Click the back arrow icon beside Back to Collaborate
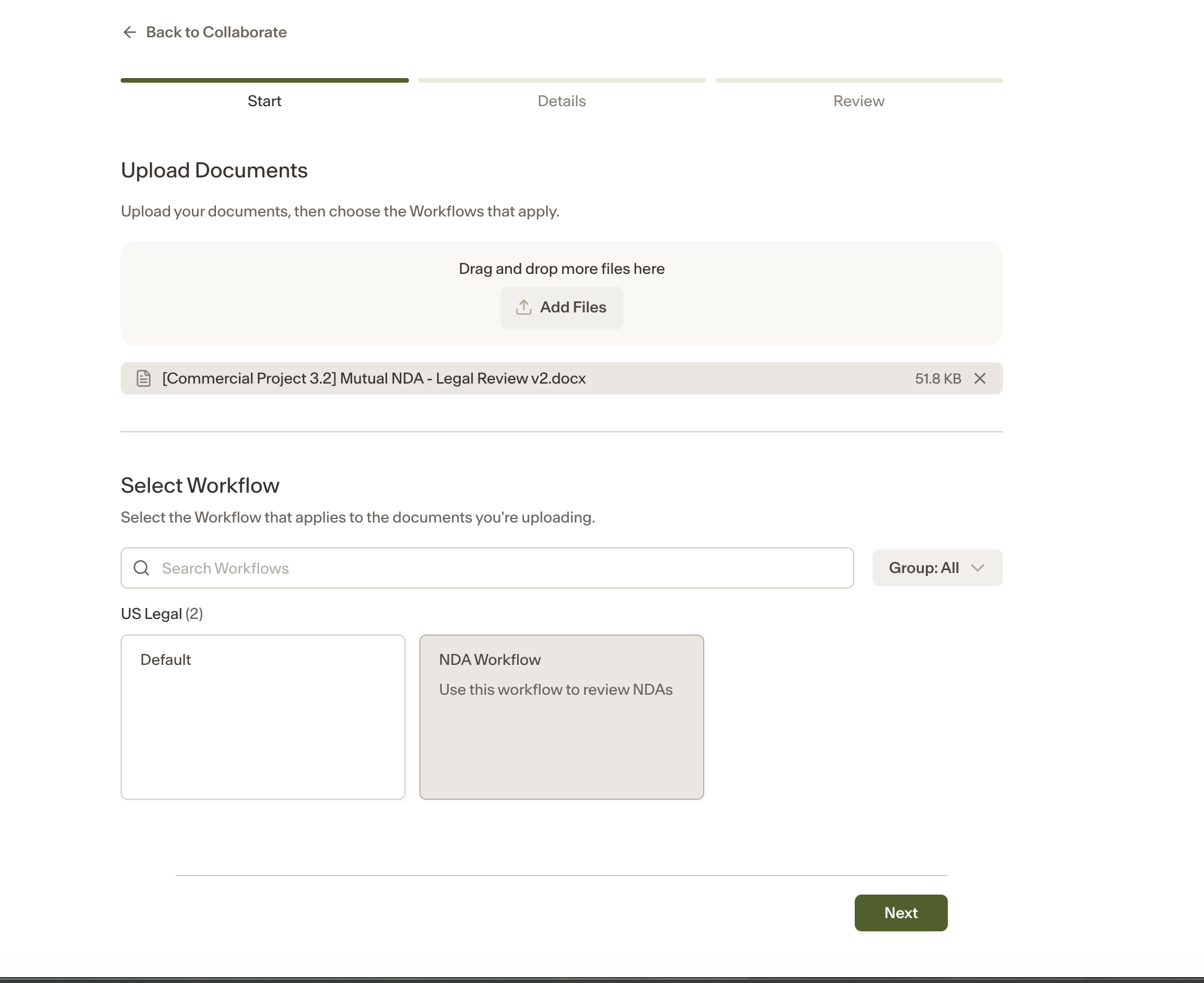1204x983 pixels. [x=130, y=32]
